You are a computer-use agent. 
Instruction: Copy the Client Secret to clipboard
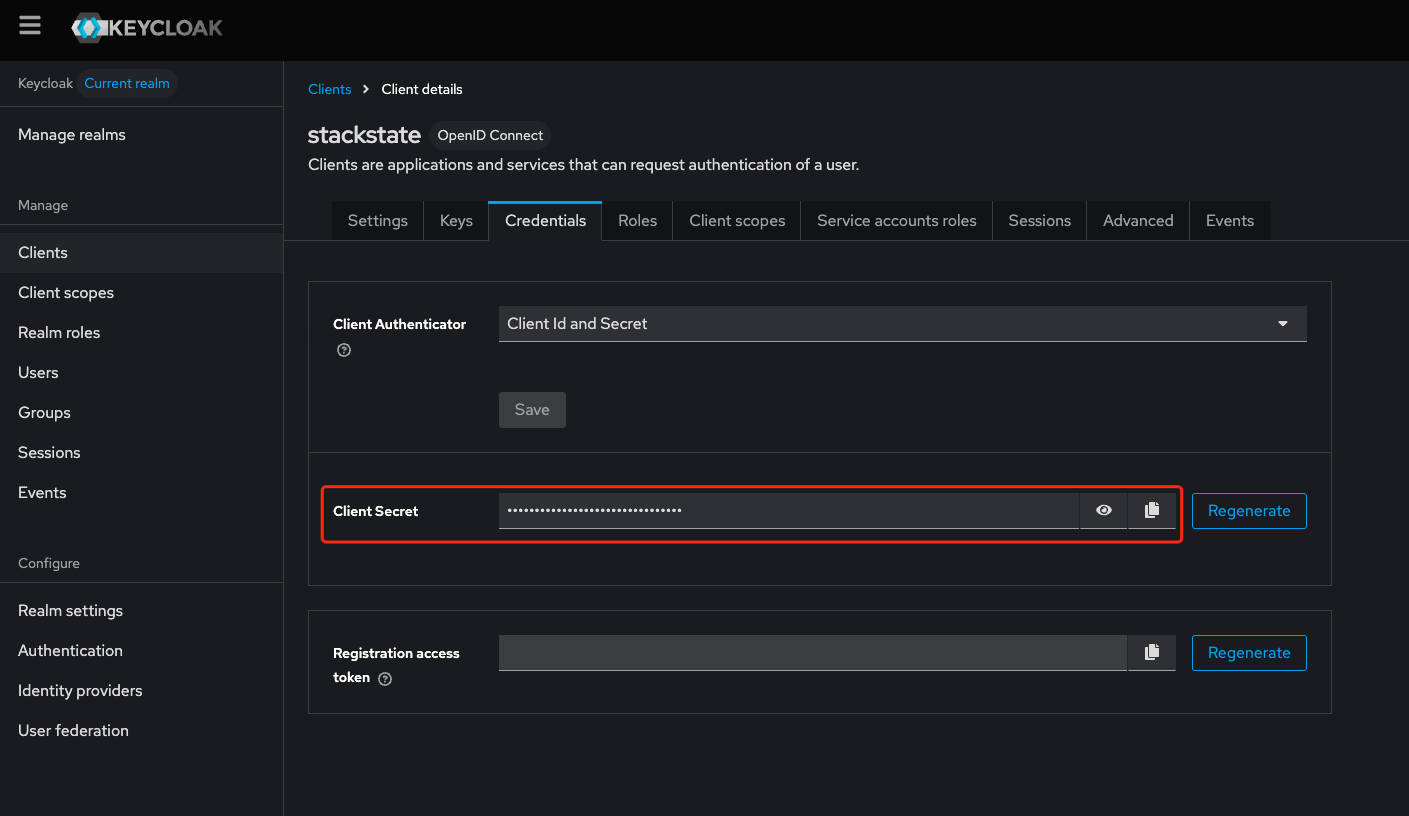[1152, 510]
